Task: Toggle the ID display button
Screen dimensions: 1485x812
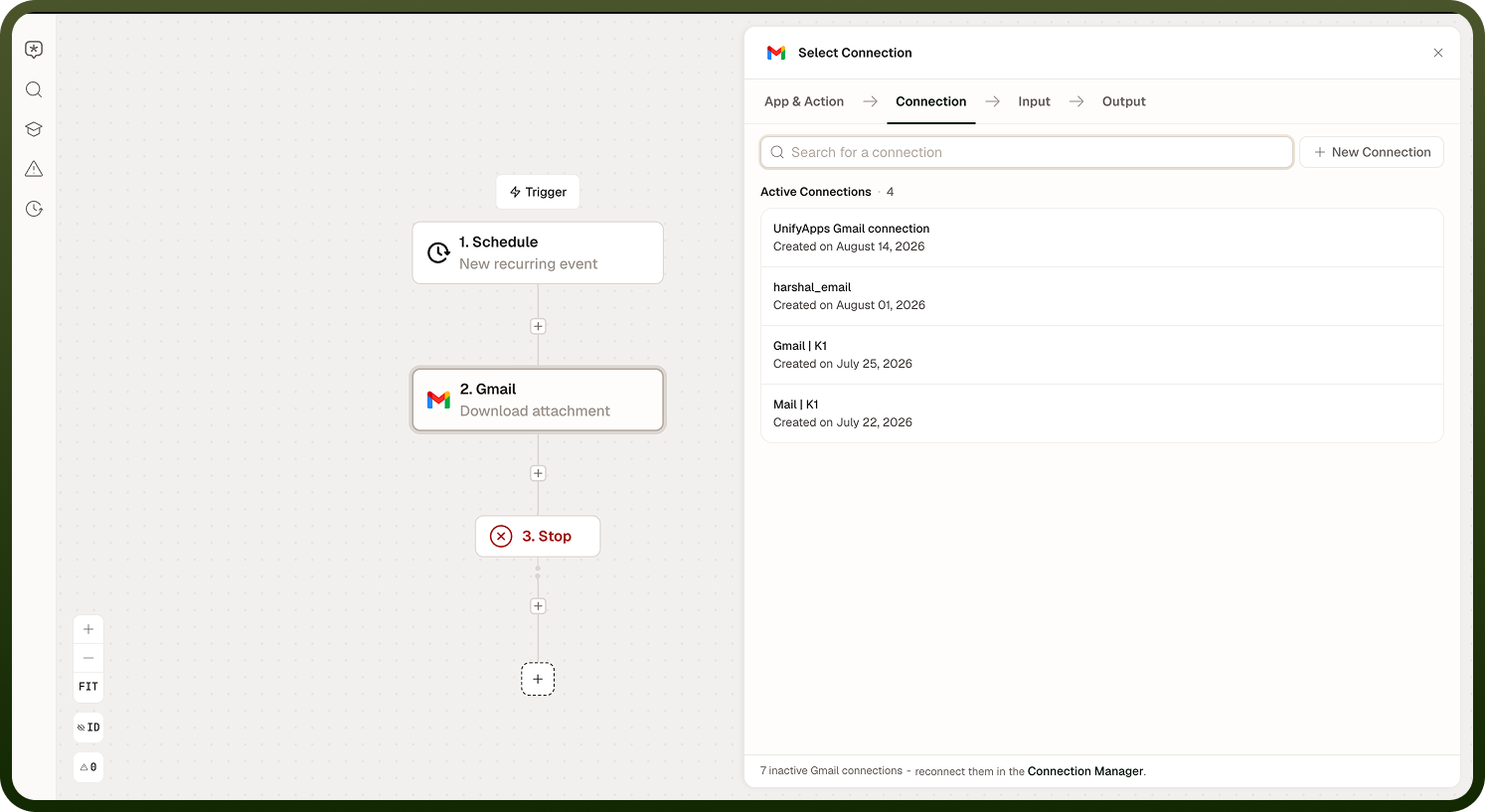Action: click(x=88, y=728)
